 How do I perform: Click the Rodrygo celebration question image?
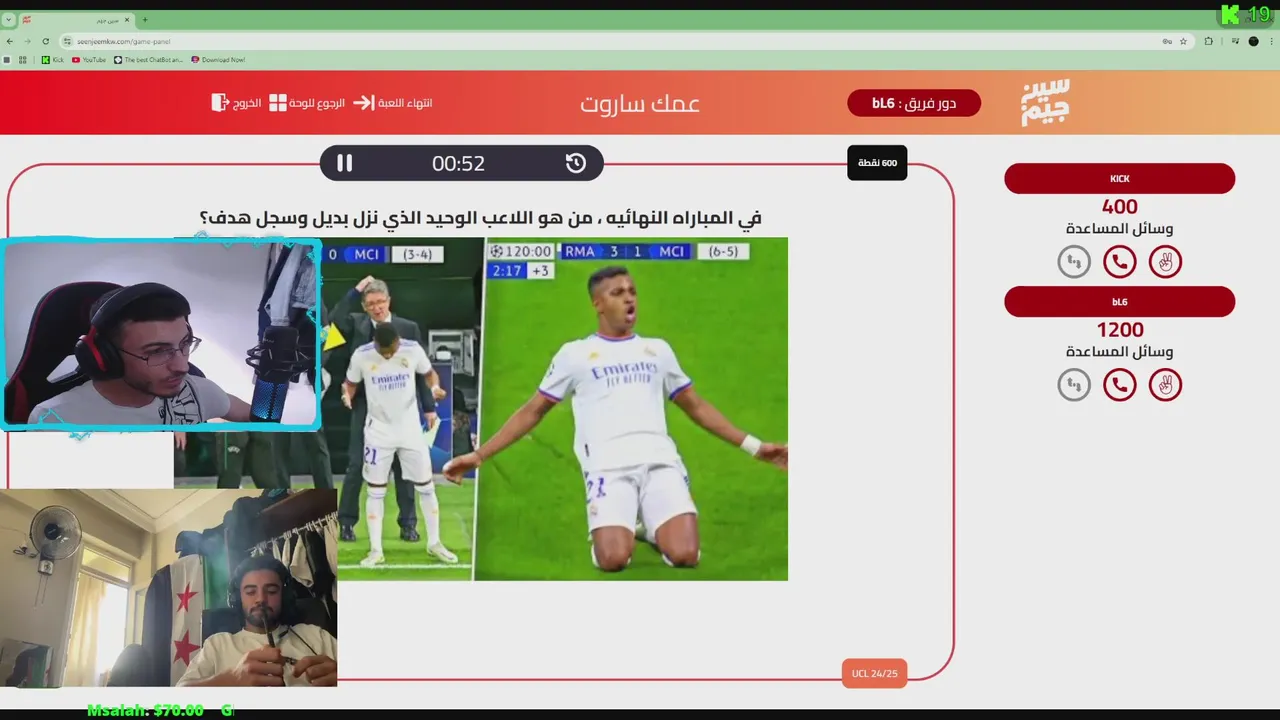pyautogui.click(x=631, y=408)
